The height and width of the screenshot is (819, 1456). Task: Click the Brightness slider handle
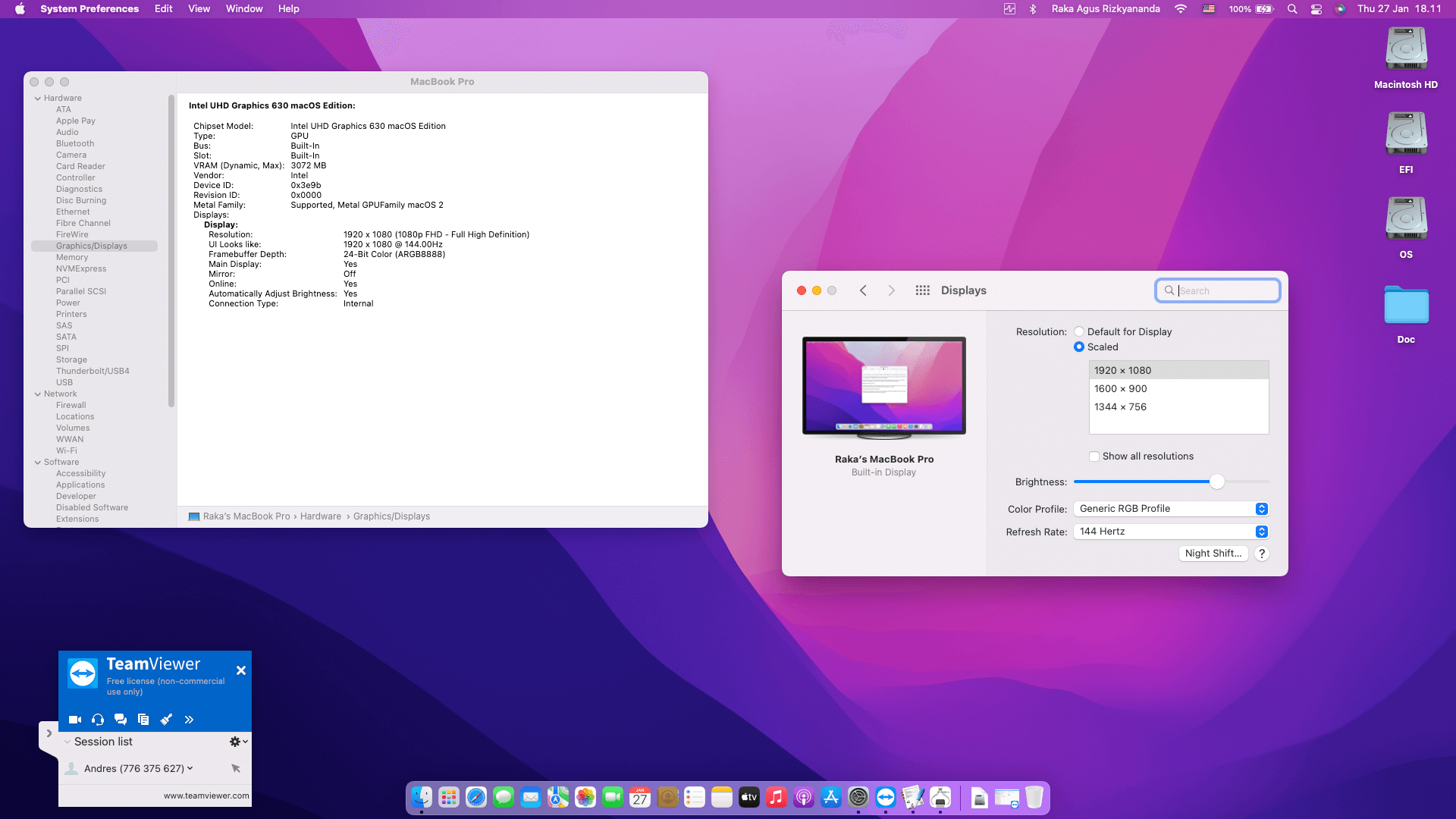[x=1217, y=482]
